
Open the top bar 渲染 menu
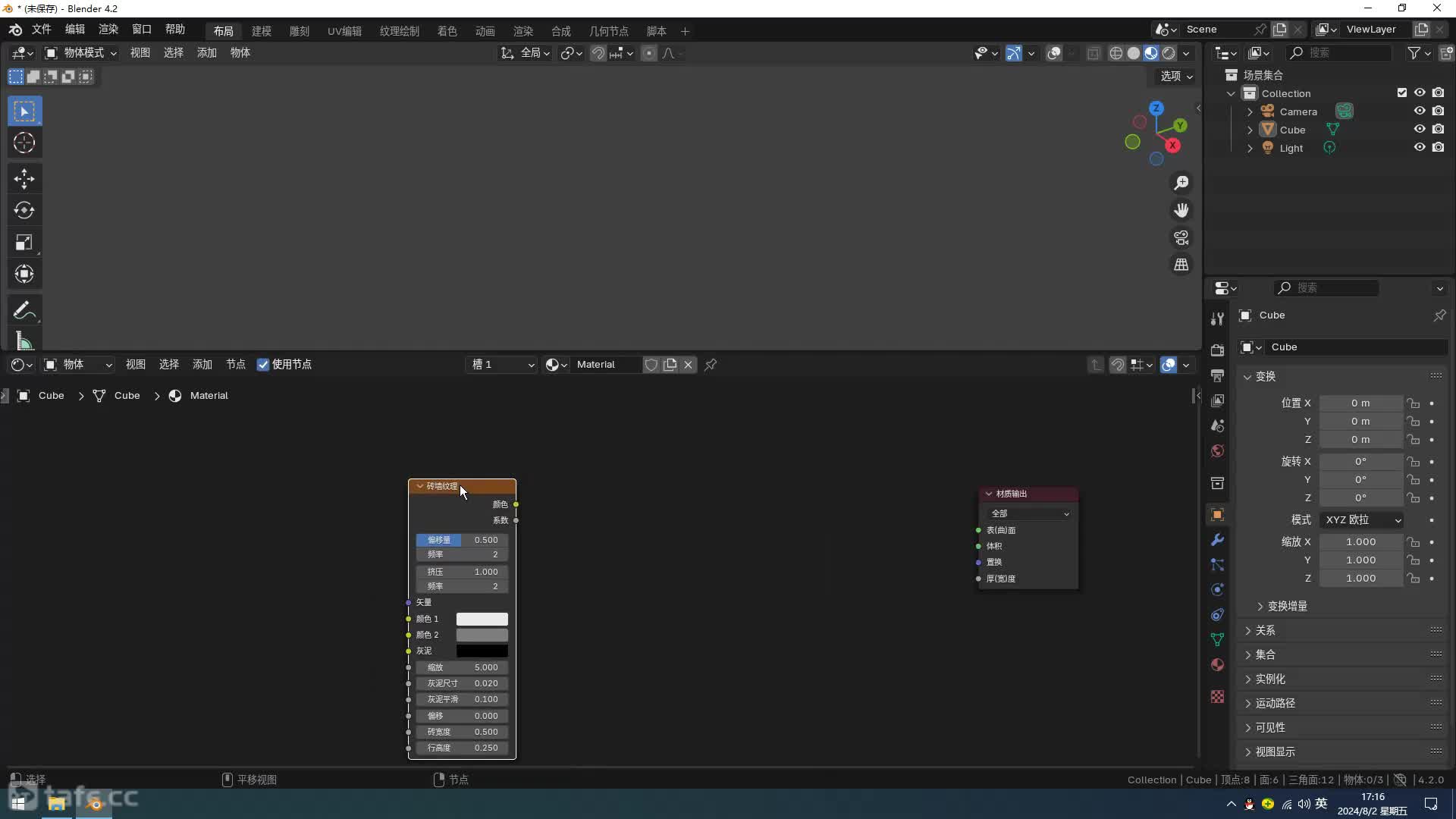(x=108, y=30)
